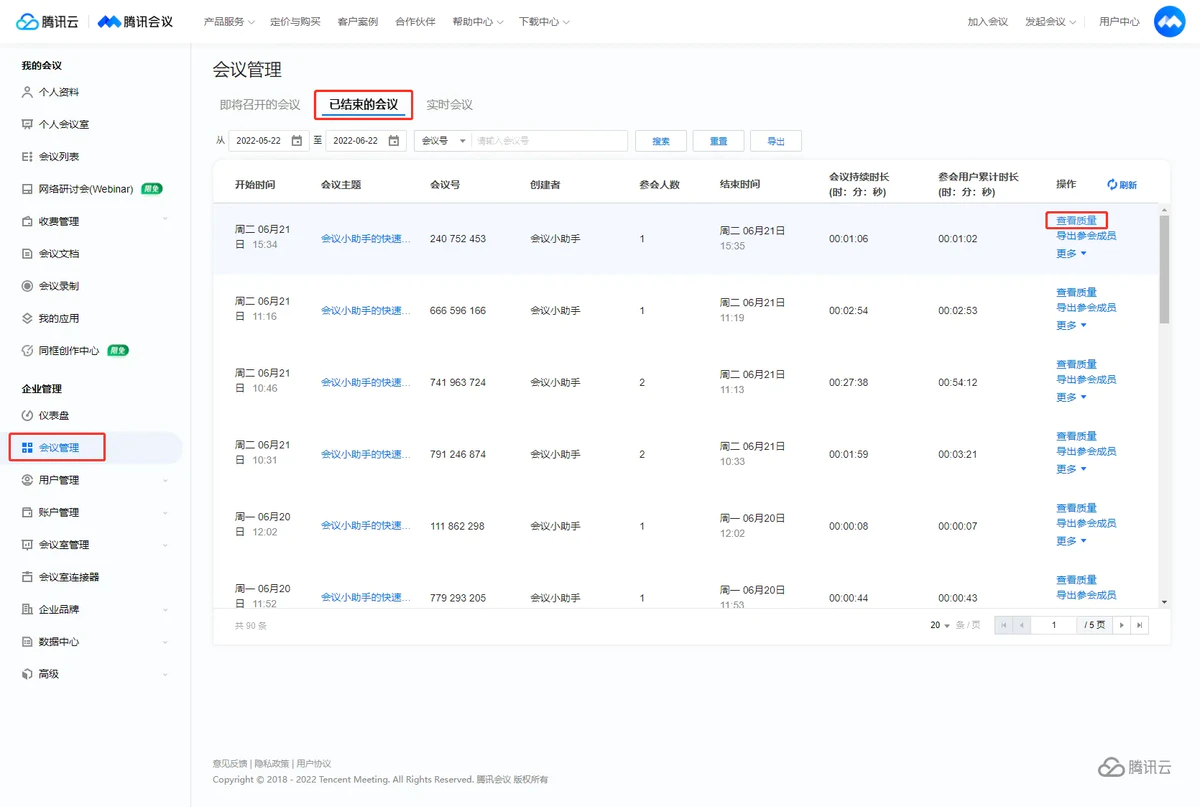
Task: Click the 会议录制 record icon
Action: [x=27, y=286]
